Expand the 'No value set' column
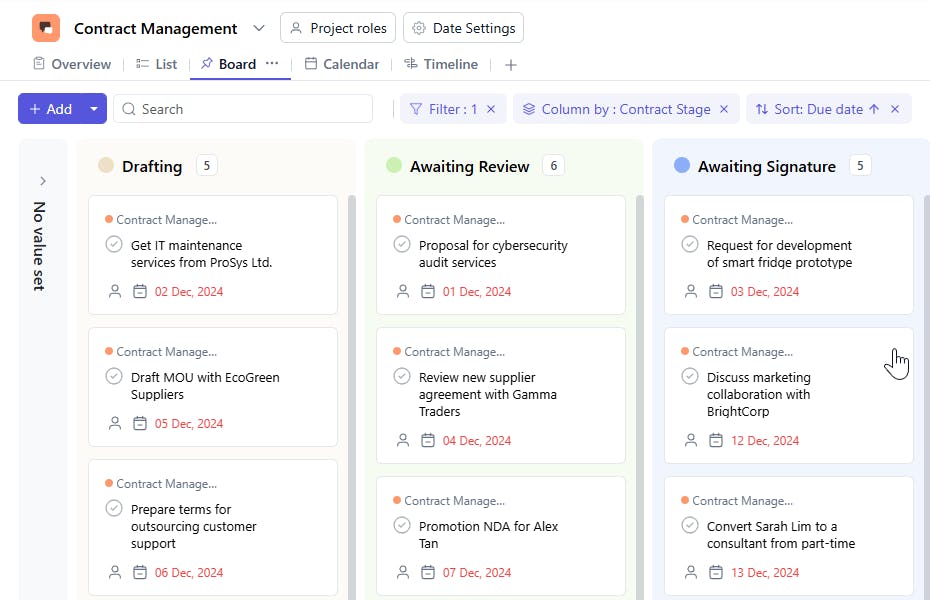 [43, 181]
